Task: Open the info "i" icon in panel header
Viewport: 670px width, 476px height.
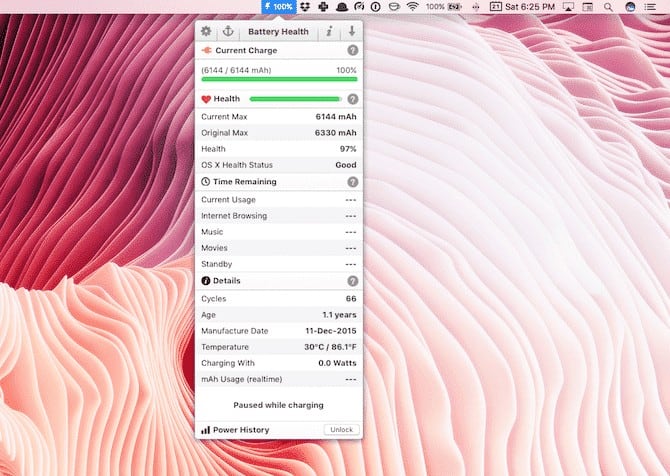Action: 329,32
